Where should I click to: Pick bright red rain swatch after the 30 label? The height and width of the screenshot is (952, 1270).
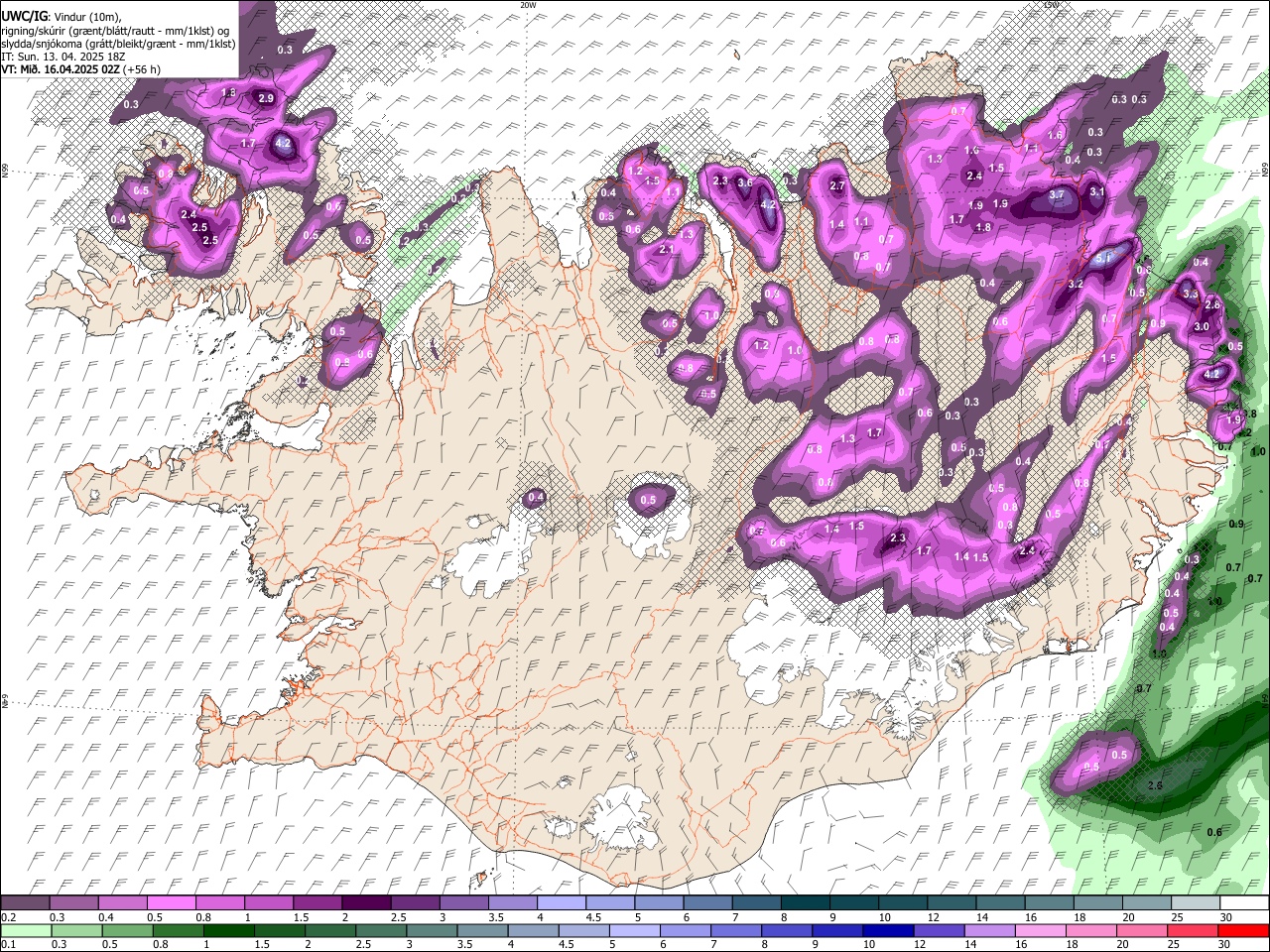1243,930
